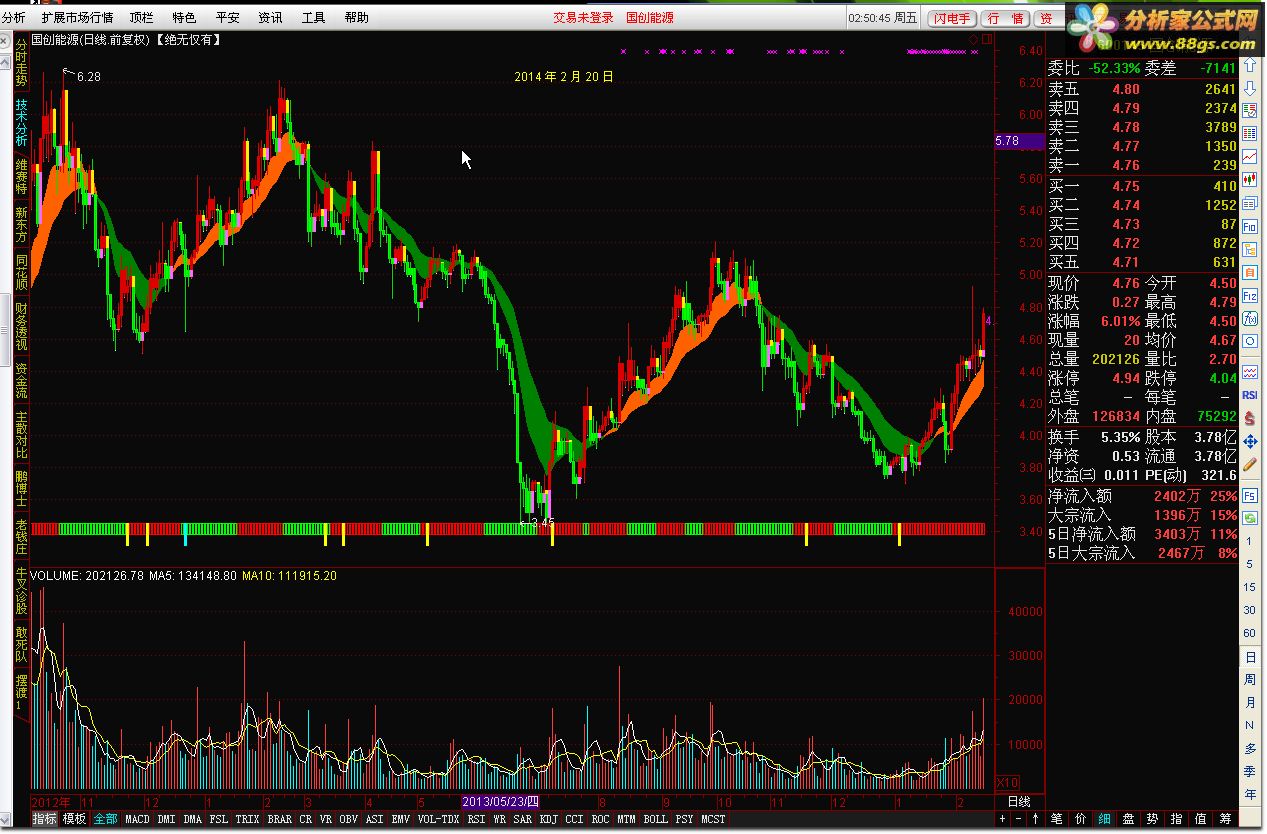Select 周 weekly period button
Image resolution: width=1267 pixels, height=834 pixels.
pos(1250,680)
